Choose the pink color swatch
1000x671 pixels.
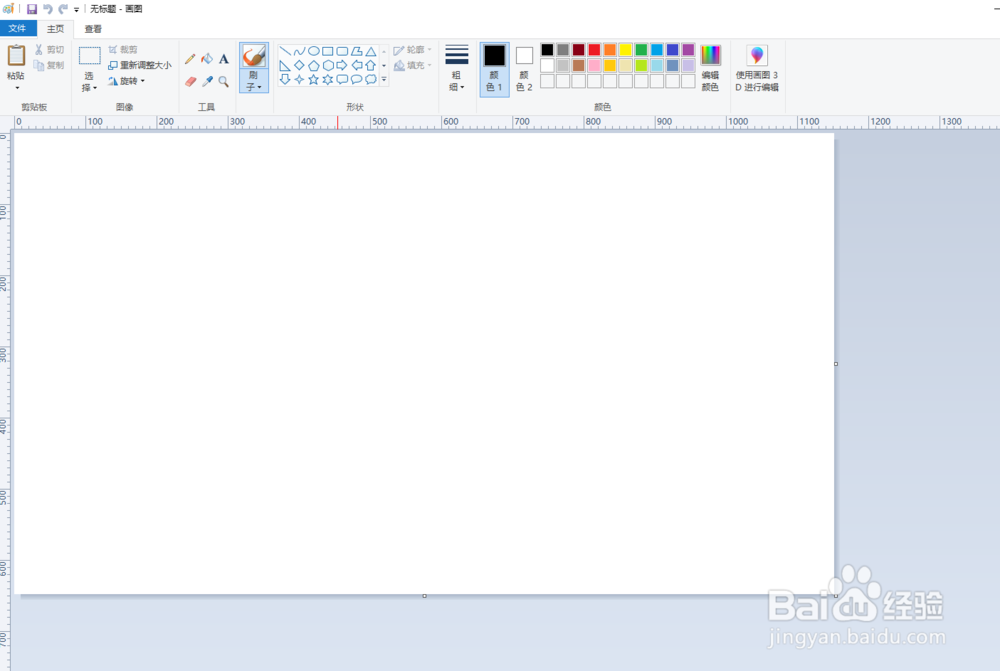point(594,65)
